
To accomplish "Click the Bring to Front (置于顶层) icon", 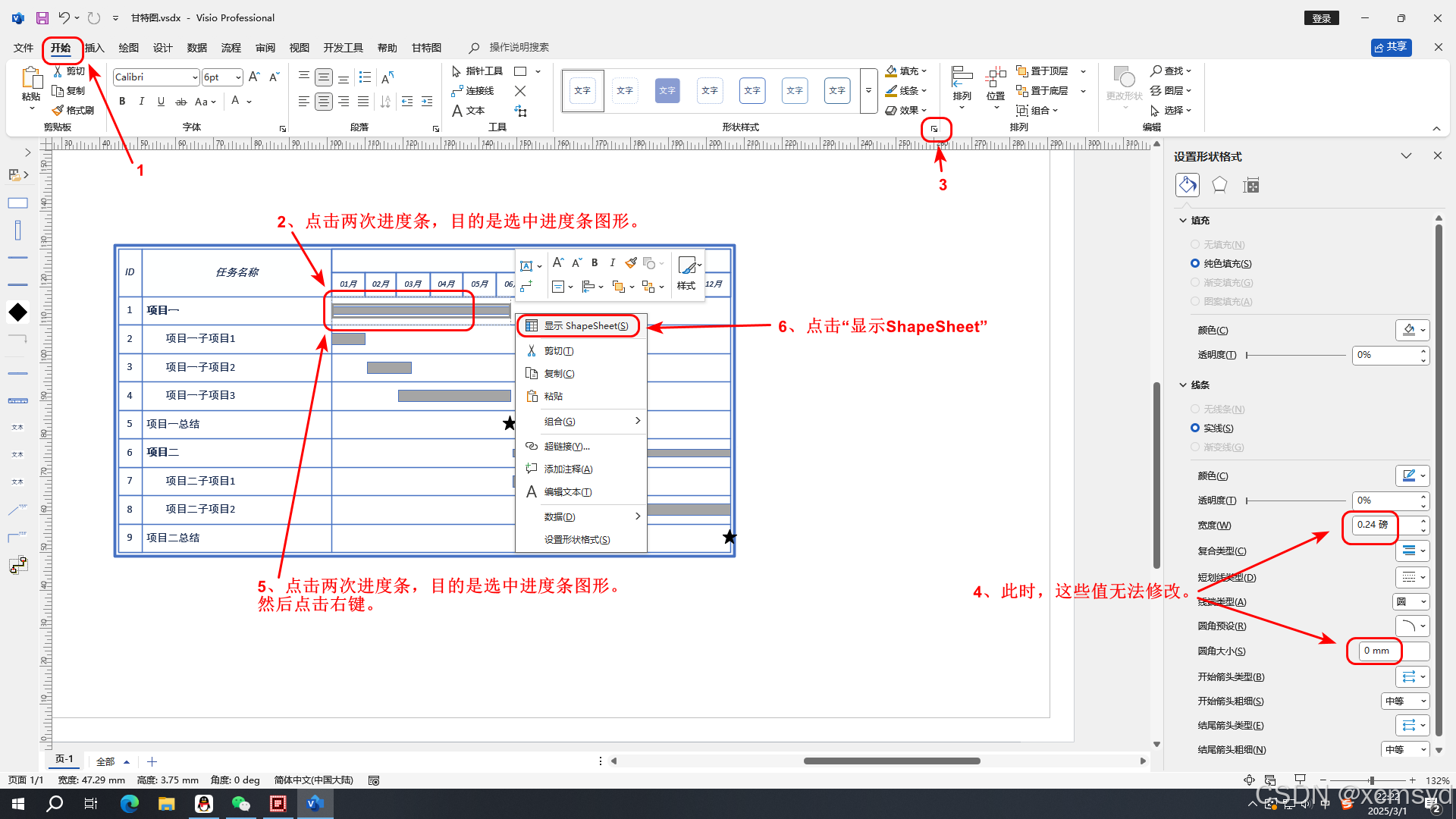I will click(1022, 71).
